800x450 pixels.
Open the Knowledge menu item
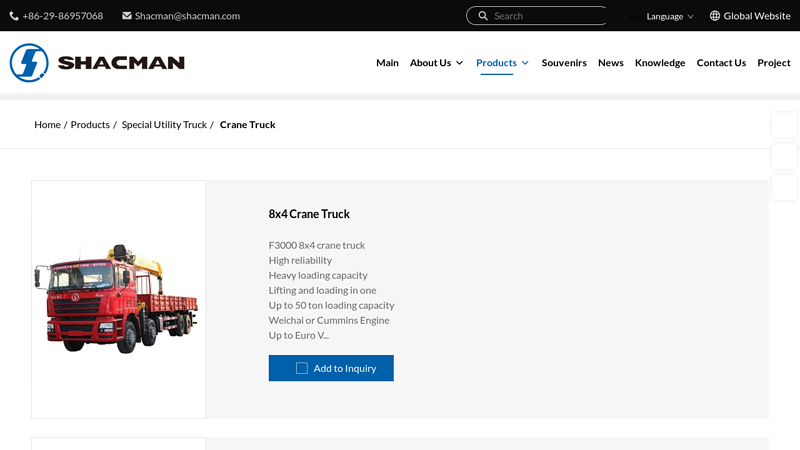pos(660,63)
